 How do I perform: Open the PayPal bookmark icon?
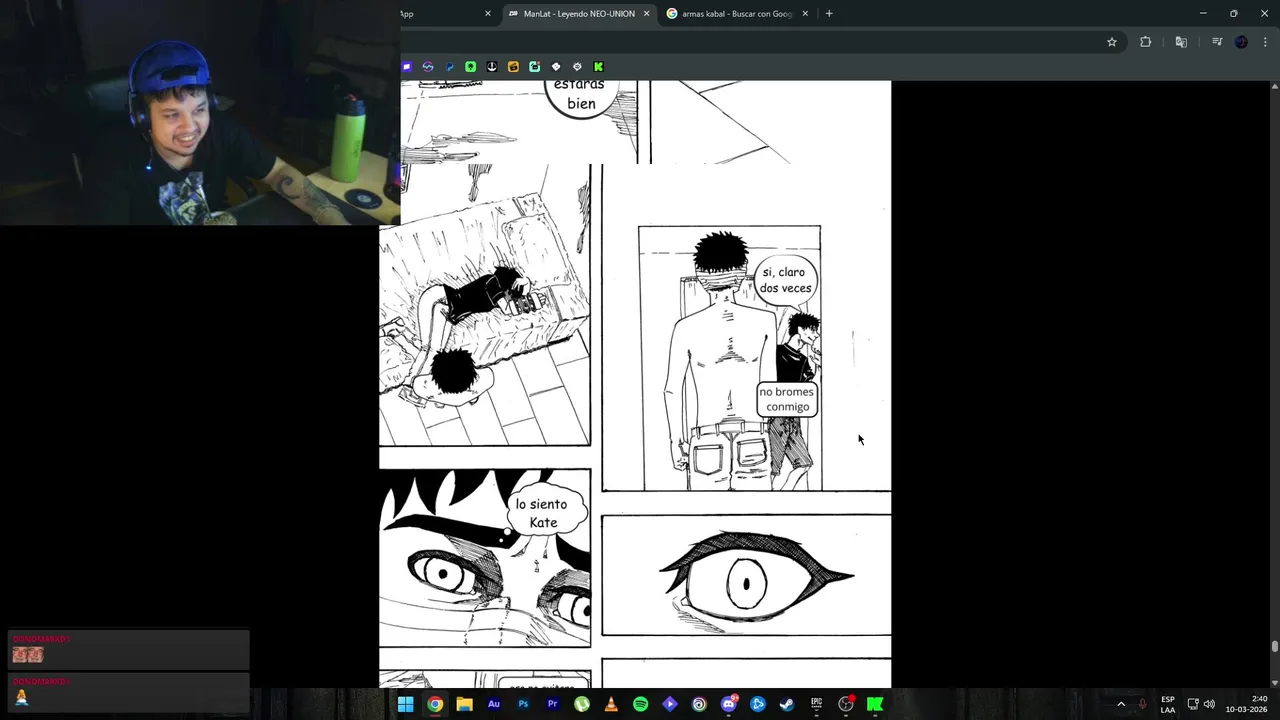[450, 67]
